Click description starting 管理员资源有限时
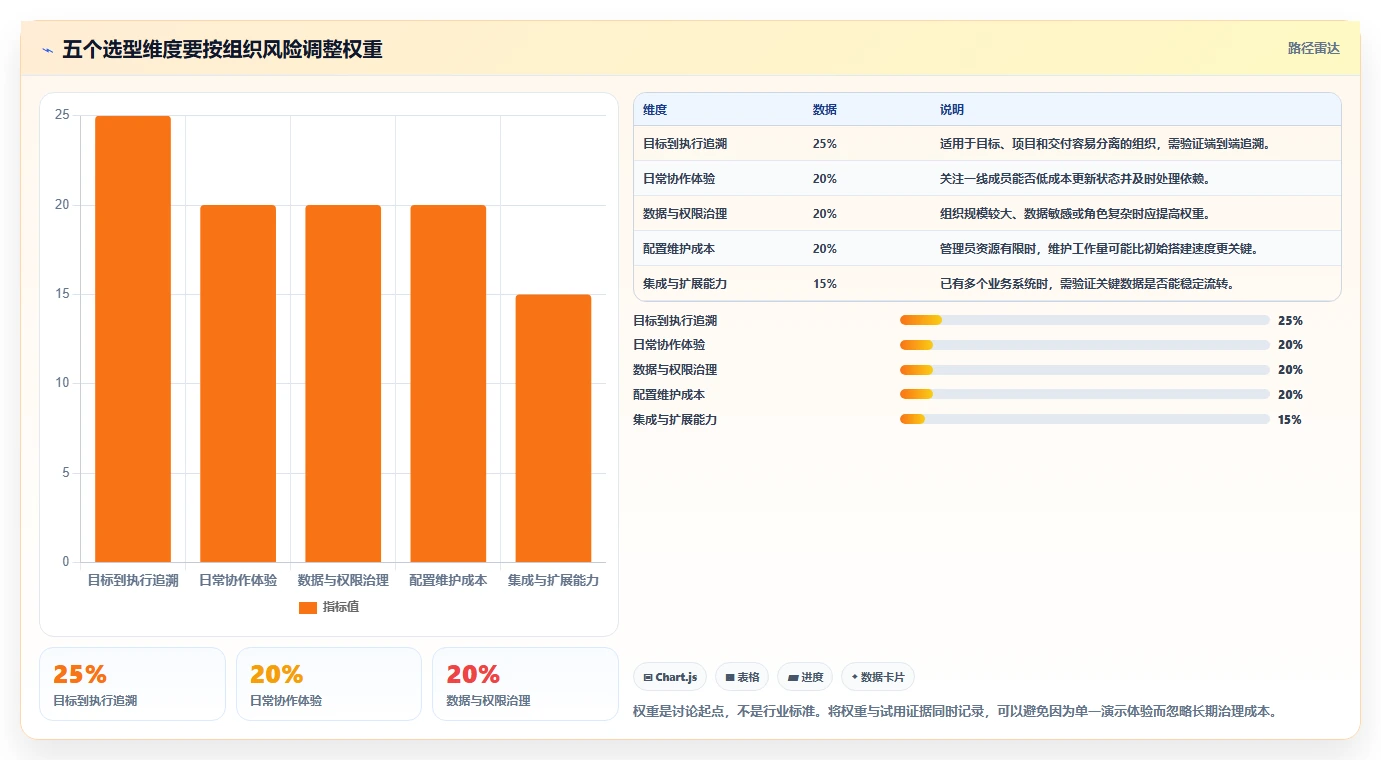Viewport: 1381px width, 760px height. (x=1099, y=249)
